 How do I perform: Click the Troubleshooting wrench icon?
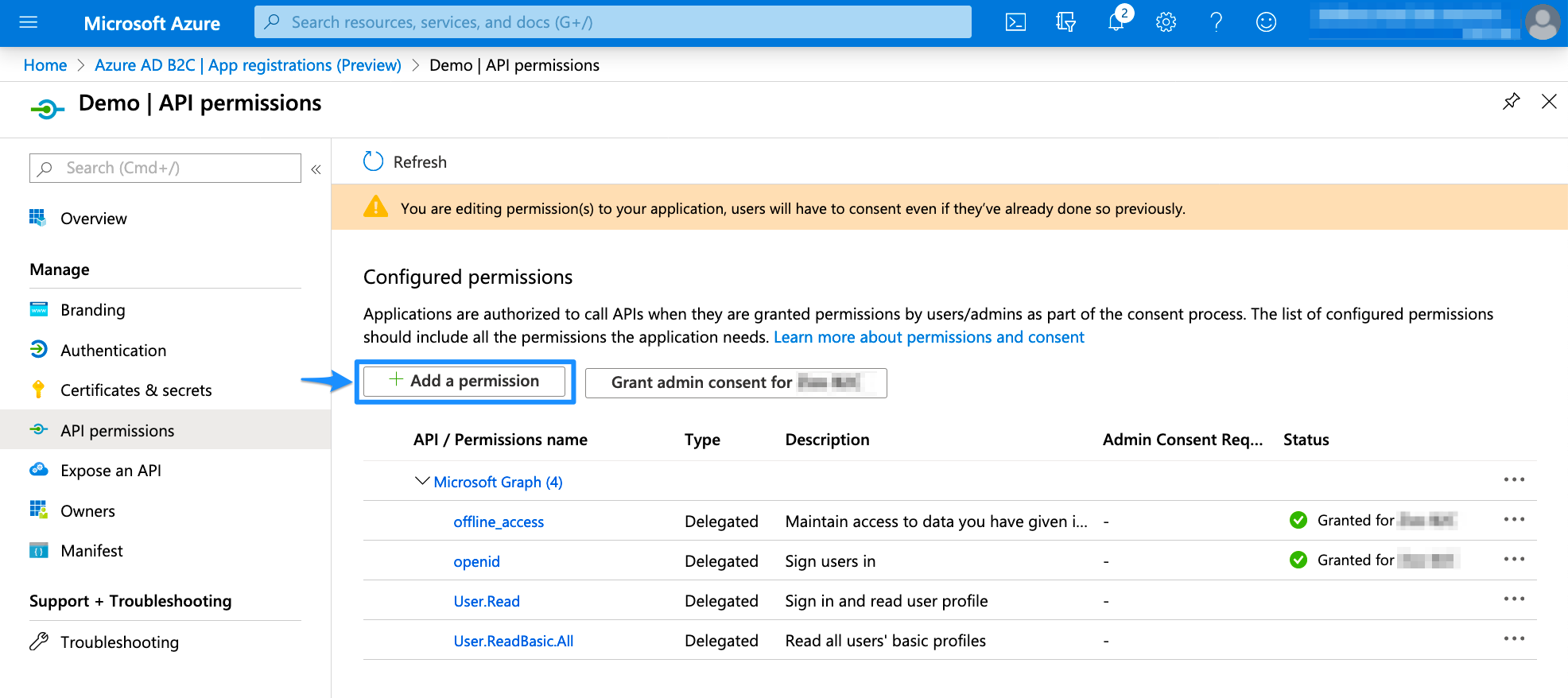tap(39, 642)
